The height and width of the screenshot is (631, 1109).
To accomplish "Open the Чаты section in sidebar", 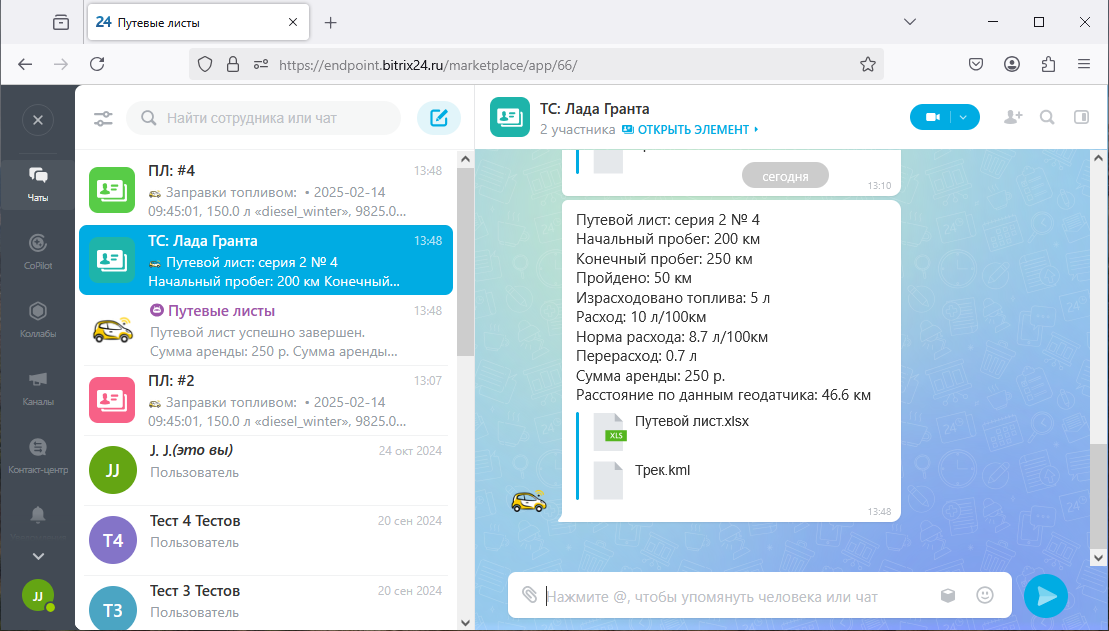I will coord(37,184).
